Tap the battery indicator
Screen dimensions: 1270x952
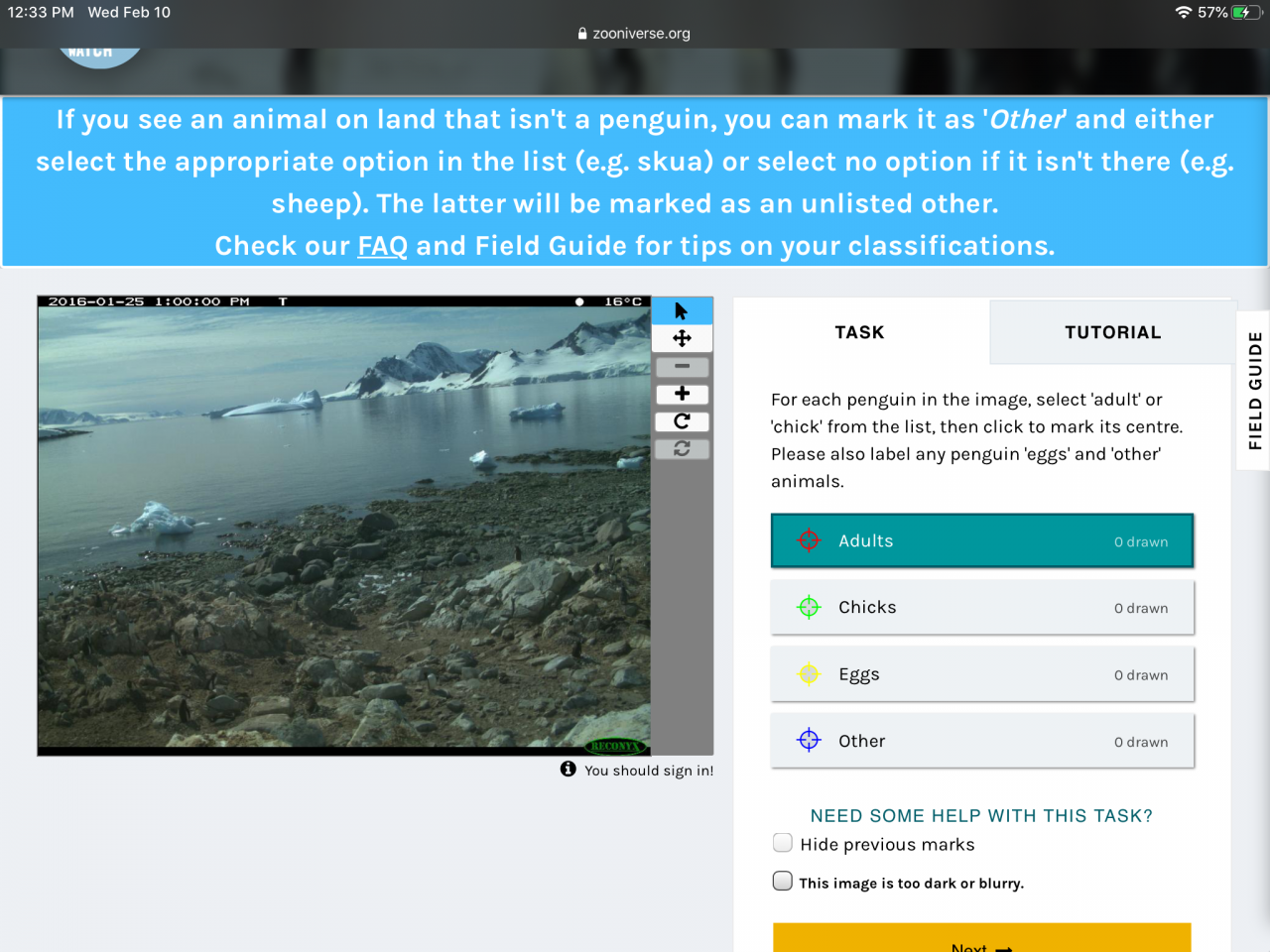[1245, 12]
